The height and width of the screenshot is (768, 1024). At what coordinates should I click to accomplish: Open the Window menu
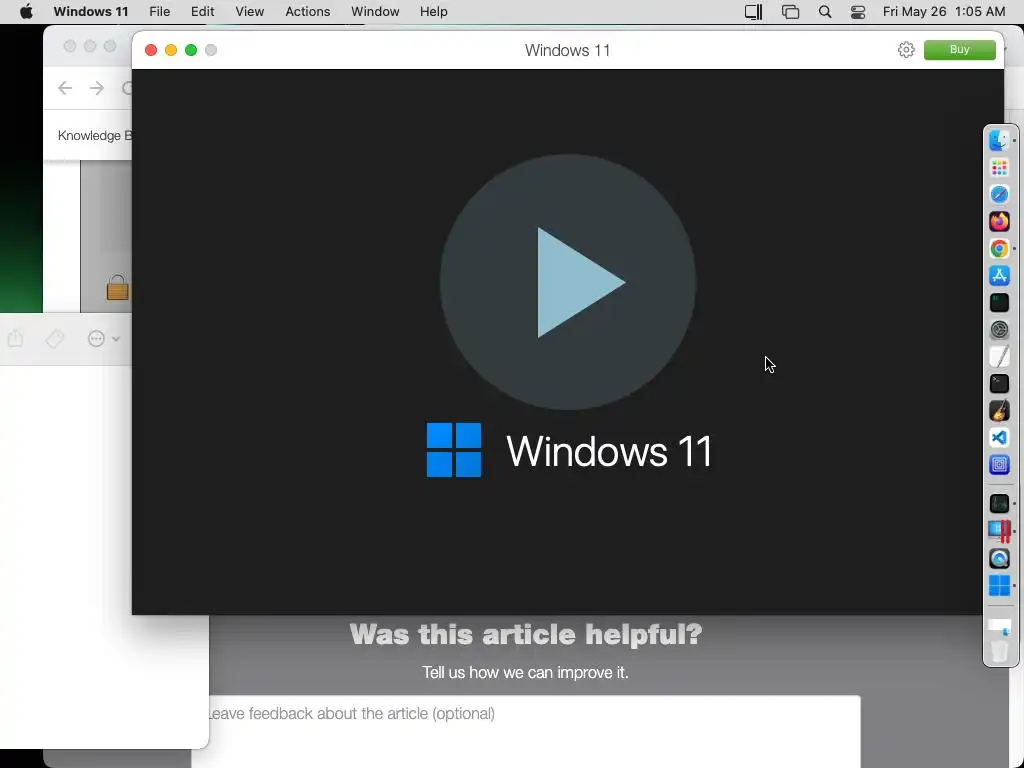click(375, 12)
